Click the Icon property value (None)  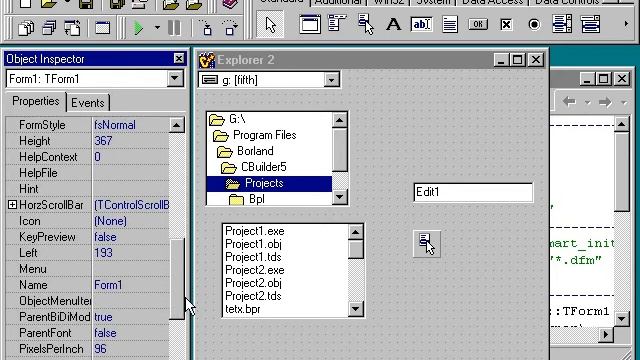[x=131, y=221]
